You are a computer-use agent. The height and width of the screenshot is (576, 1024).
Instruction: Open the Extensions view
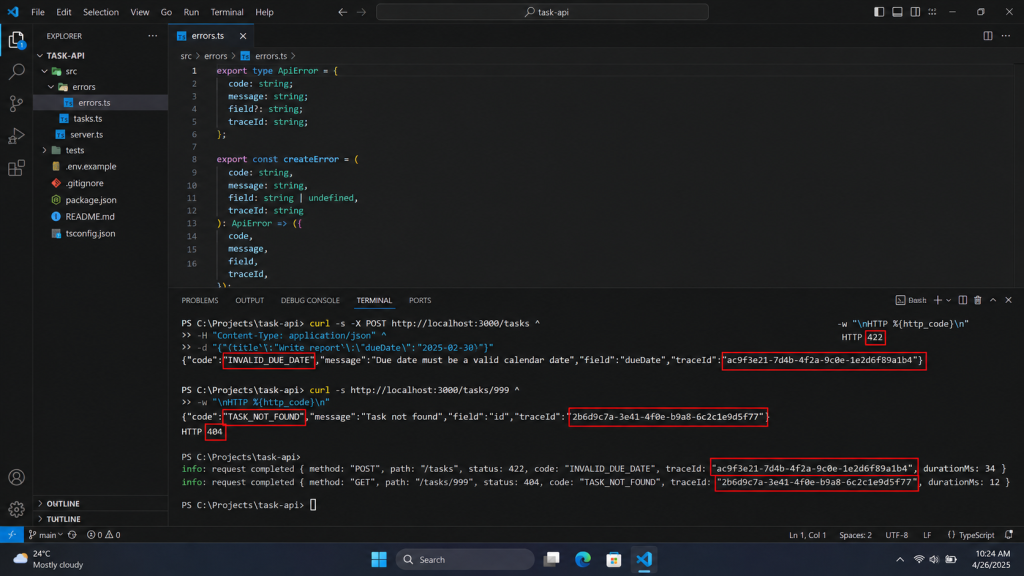click(x=16, y=168)
